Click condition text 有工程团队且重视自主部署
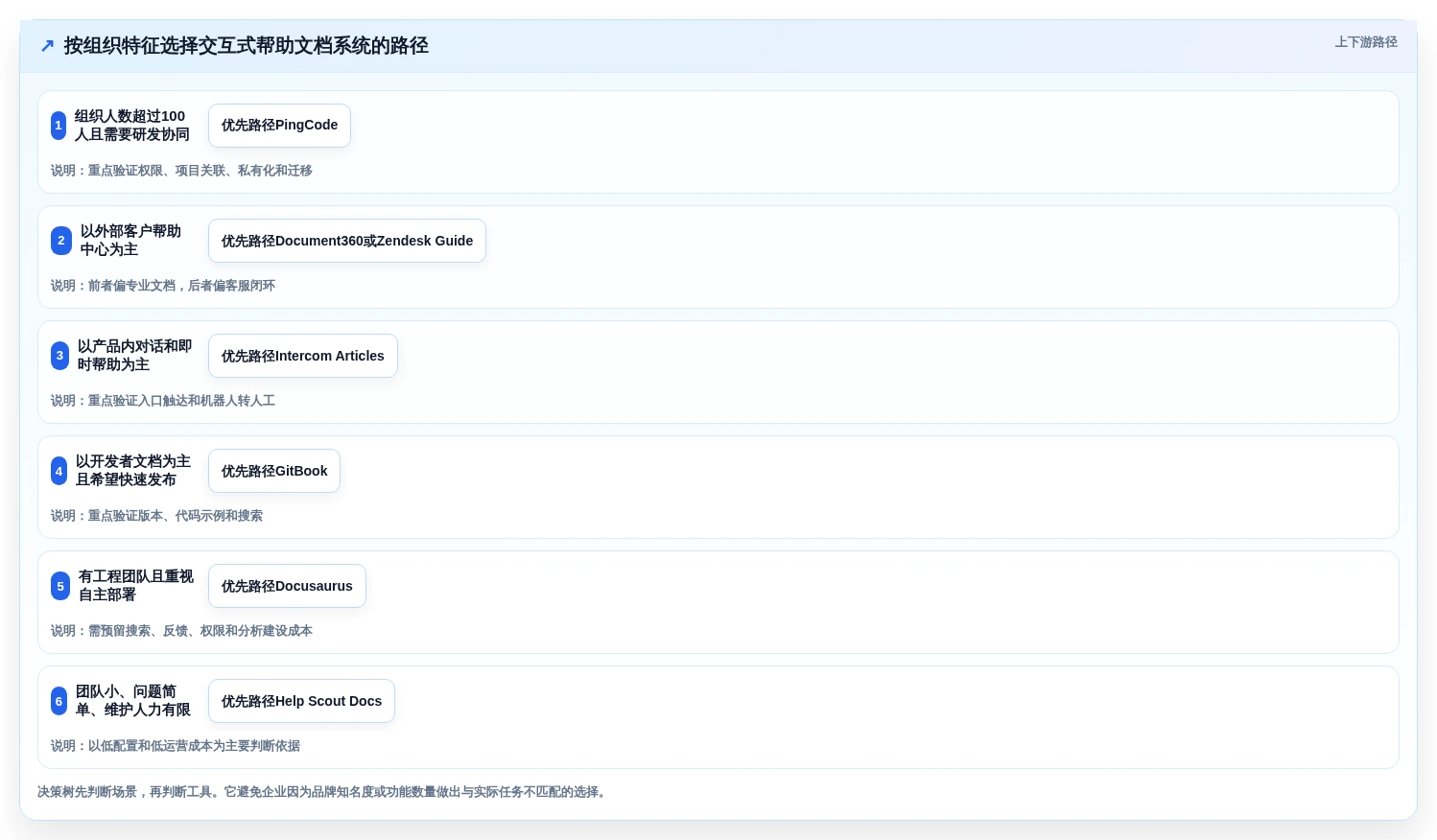Viewport: 1437px width, 840px height. coord(136,586)
